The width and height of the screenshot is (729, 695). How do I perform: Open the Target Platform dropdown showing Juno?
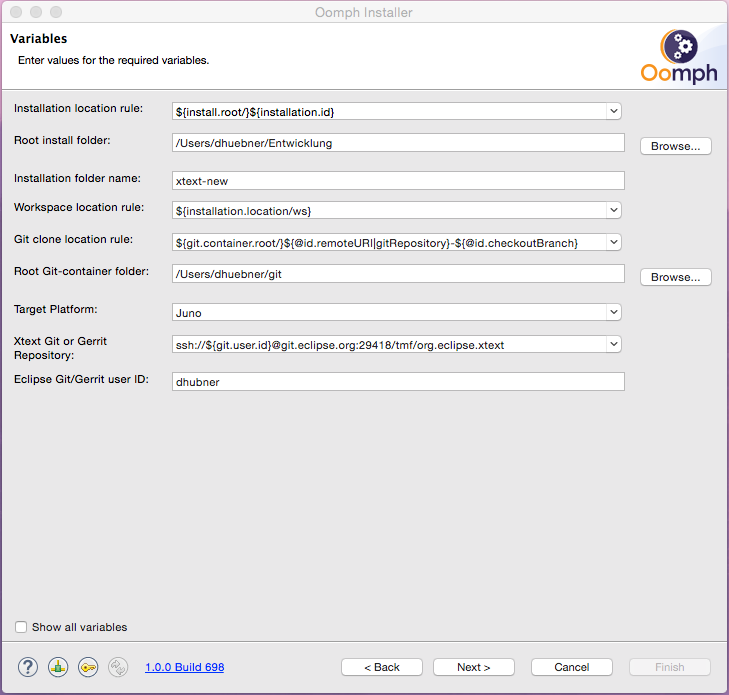(x=614, y=312)
